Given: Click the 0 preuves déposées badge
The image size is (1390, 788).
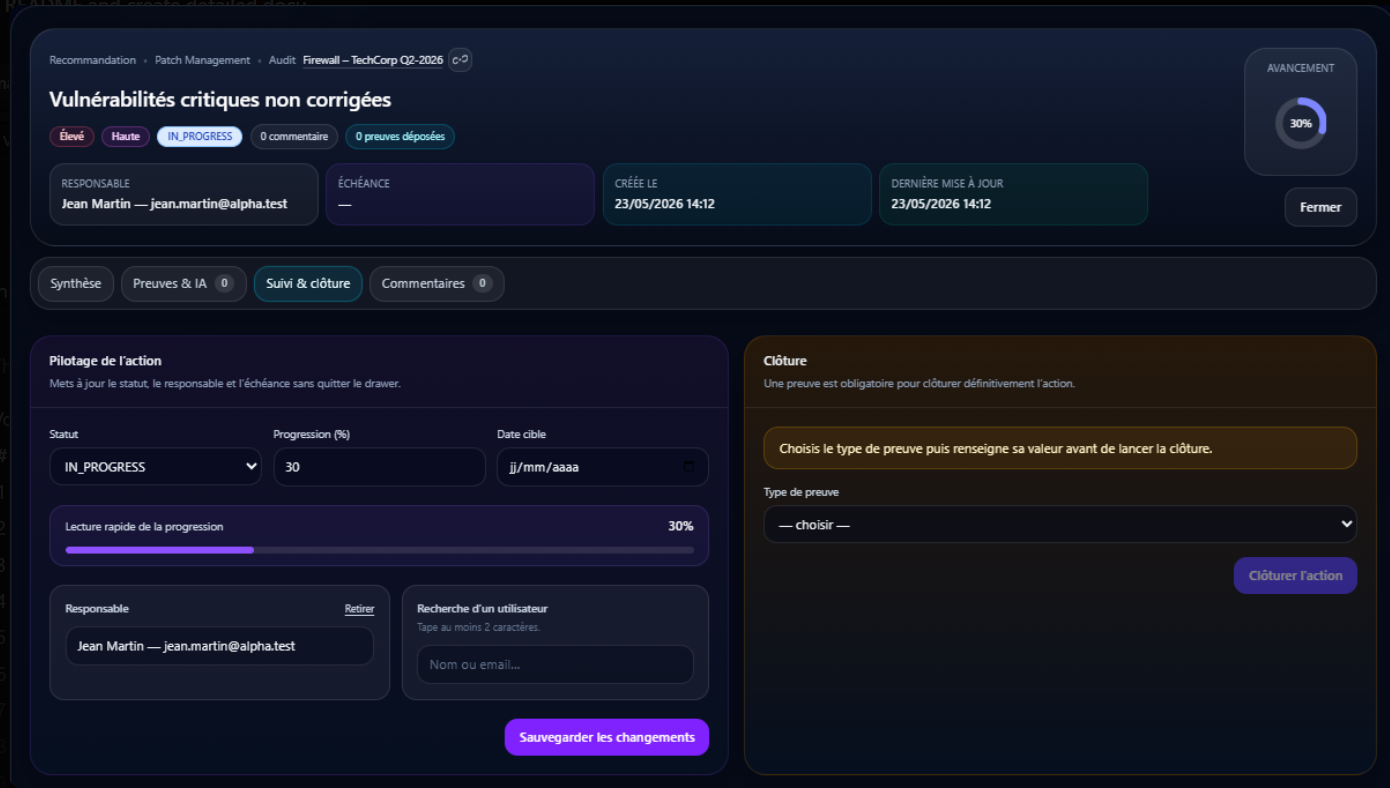Looking at the screenshot, I should tap(400, 136).
